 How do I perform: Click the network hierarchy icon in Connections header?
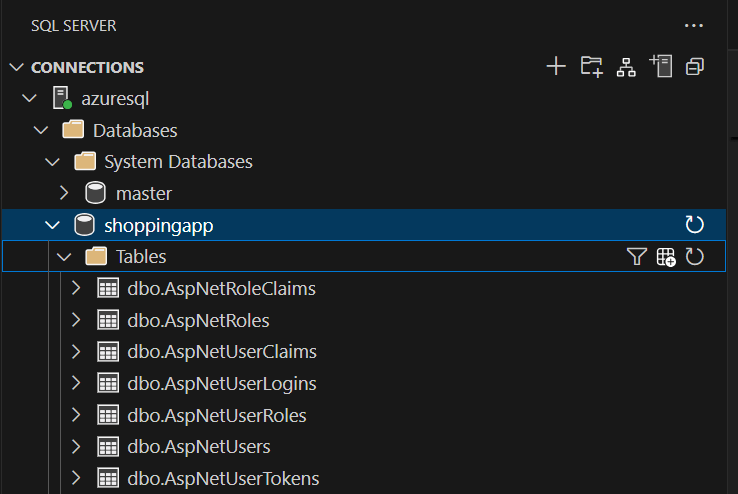(x=626, y=67)
